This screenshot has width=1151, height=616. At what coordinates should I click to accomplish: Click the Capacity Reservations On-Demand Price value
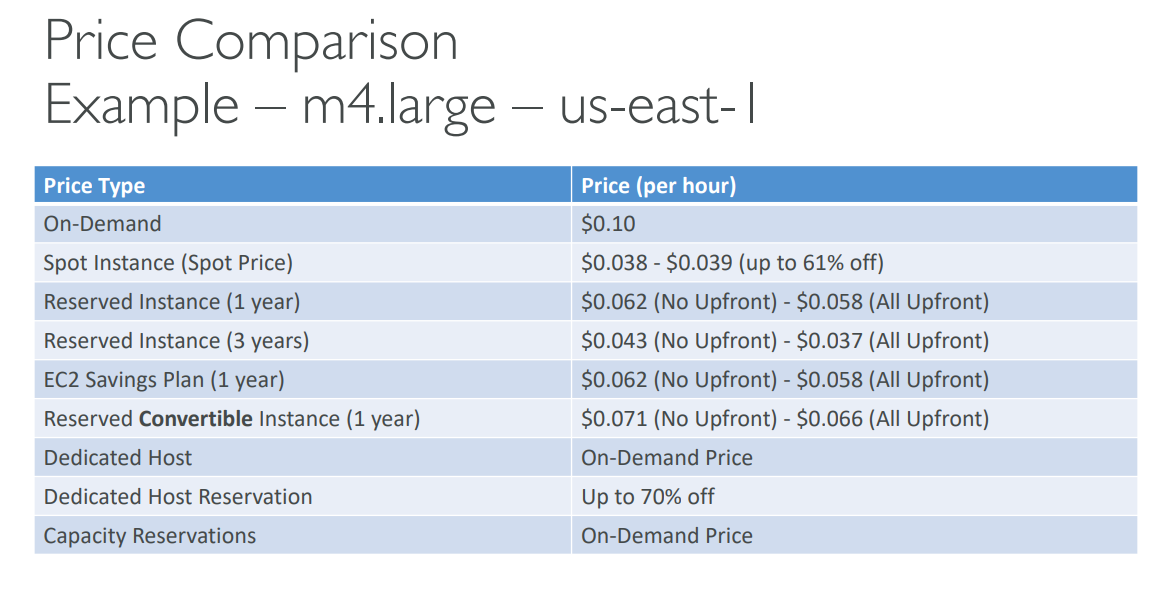pos(667,536)
